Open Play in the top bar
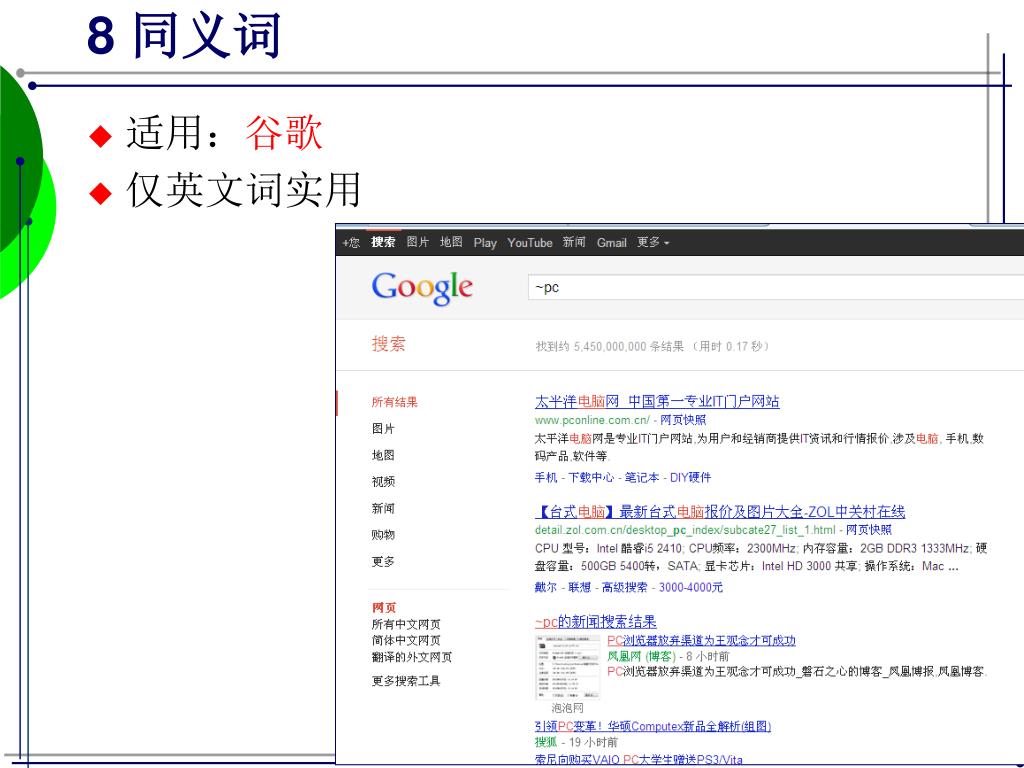 485,243
